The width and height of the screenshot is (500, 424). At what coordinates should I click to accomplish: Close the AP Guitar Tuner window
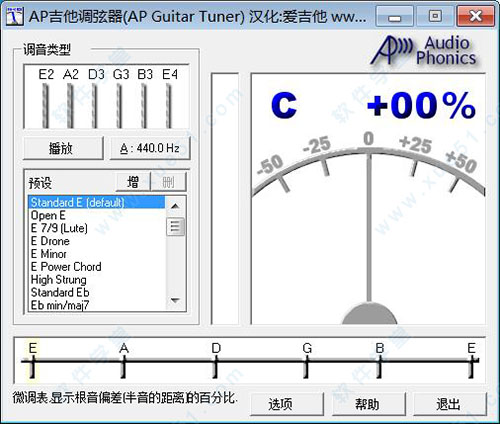[476, 16]
